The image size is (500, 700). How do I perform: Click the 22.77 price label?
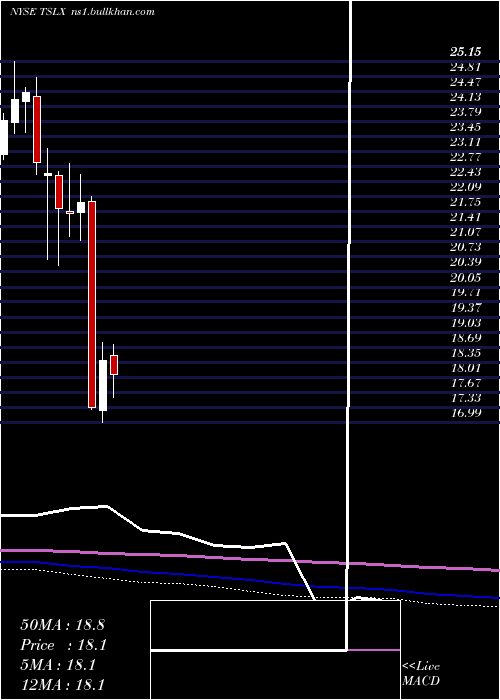pos(465,158)
